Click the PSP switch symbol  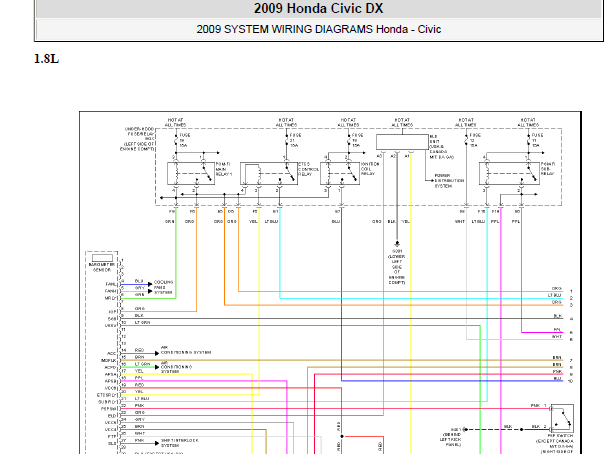[562, 418]
